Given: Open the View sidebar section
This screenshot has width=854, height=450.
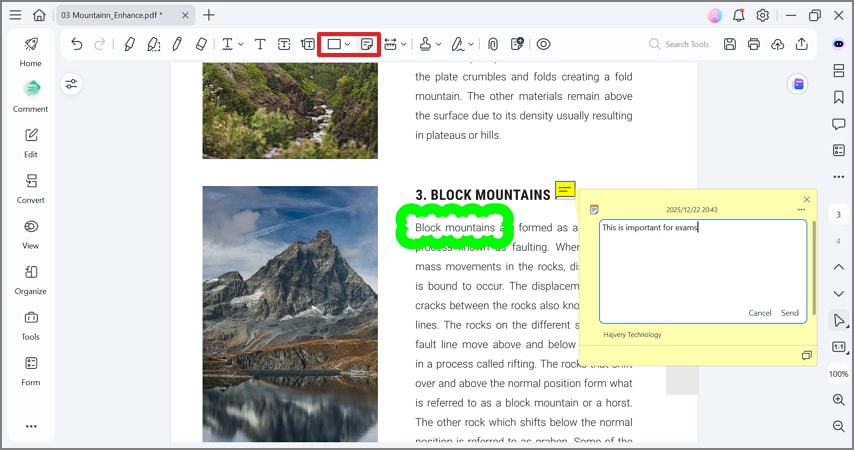Looking at the screenshot, I should coord(30,234).
